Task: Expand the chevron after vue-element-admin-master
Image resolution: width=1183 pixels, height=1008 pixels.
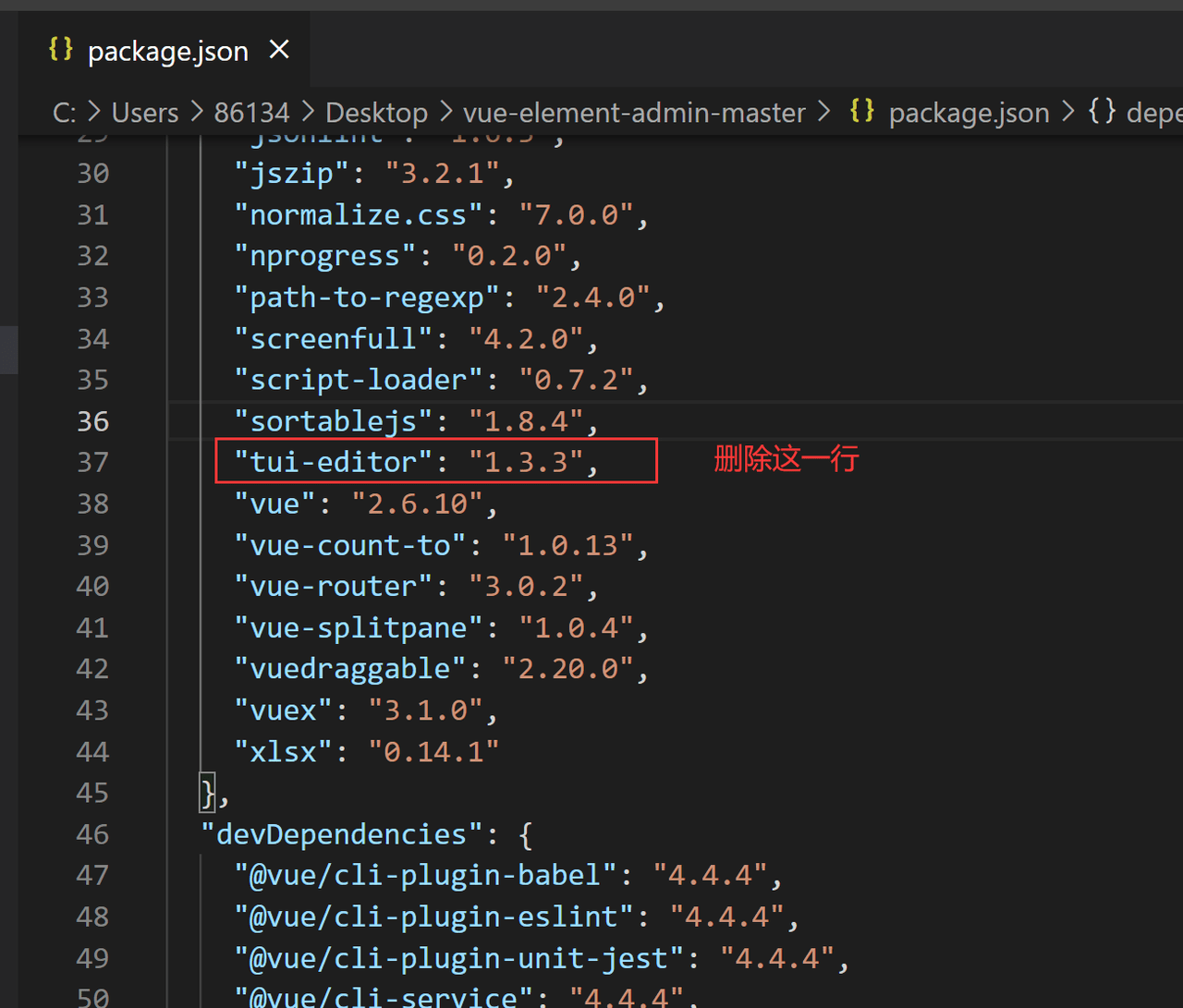Action: pyautogui.click(x=823, y=113)
